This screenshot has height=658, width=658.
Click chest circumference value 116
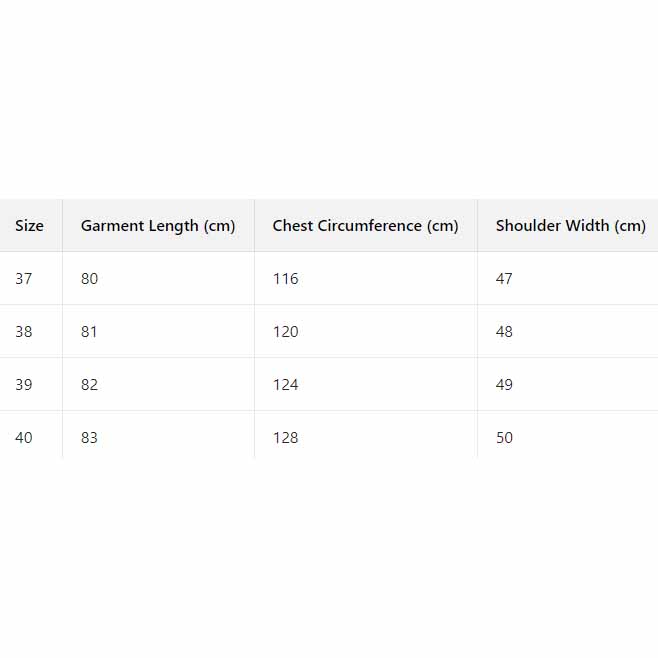286,279
